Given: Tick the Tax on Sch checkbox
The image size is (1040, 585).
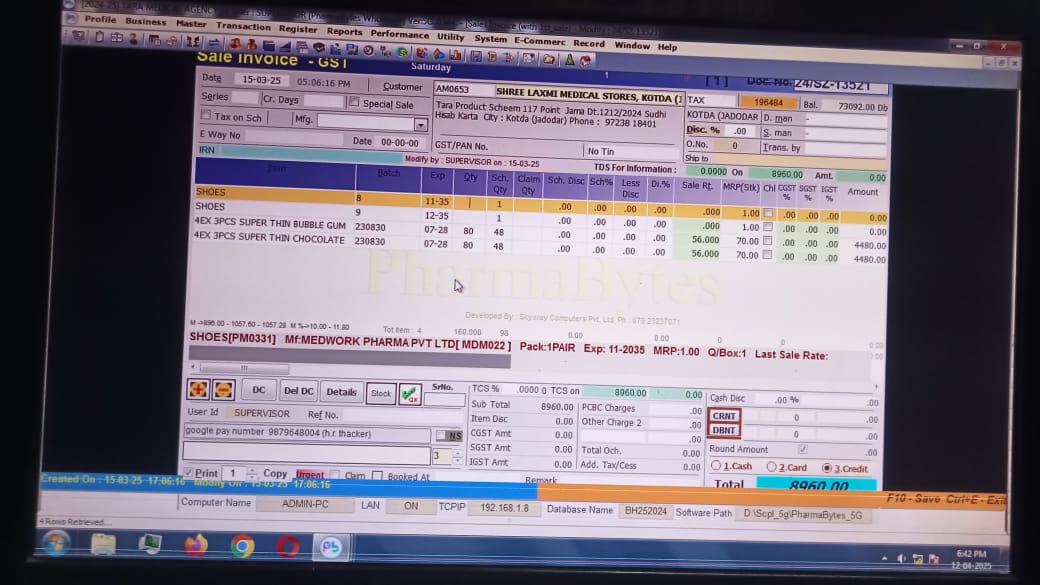Looking at the screenshot, I should point(206,117).
